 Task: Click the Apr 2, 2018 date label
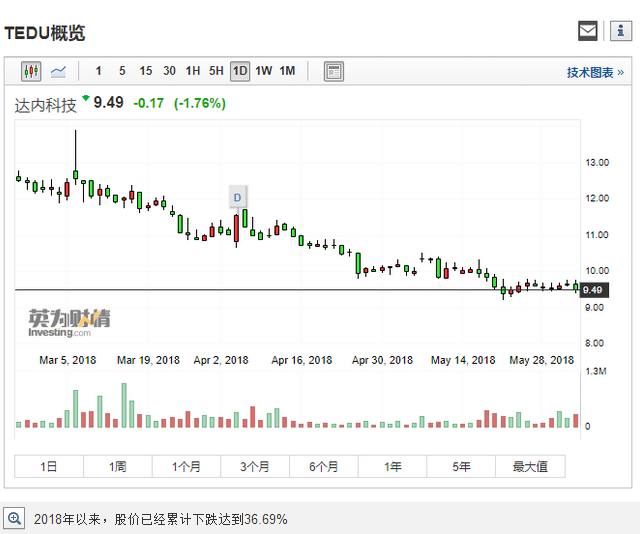point(221,360)
